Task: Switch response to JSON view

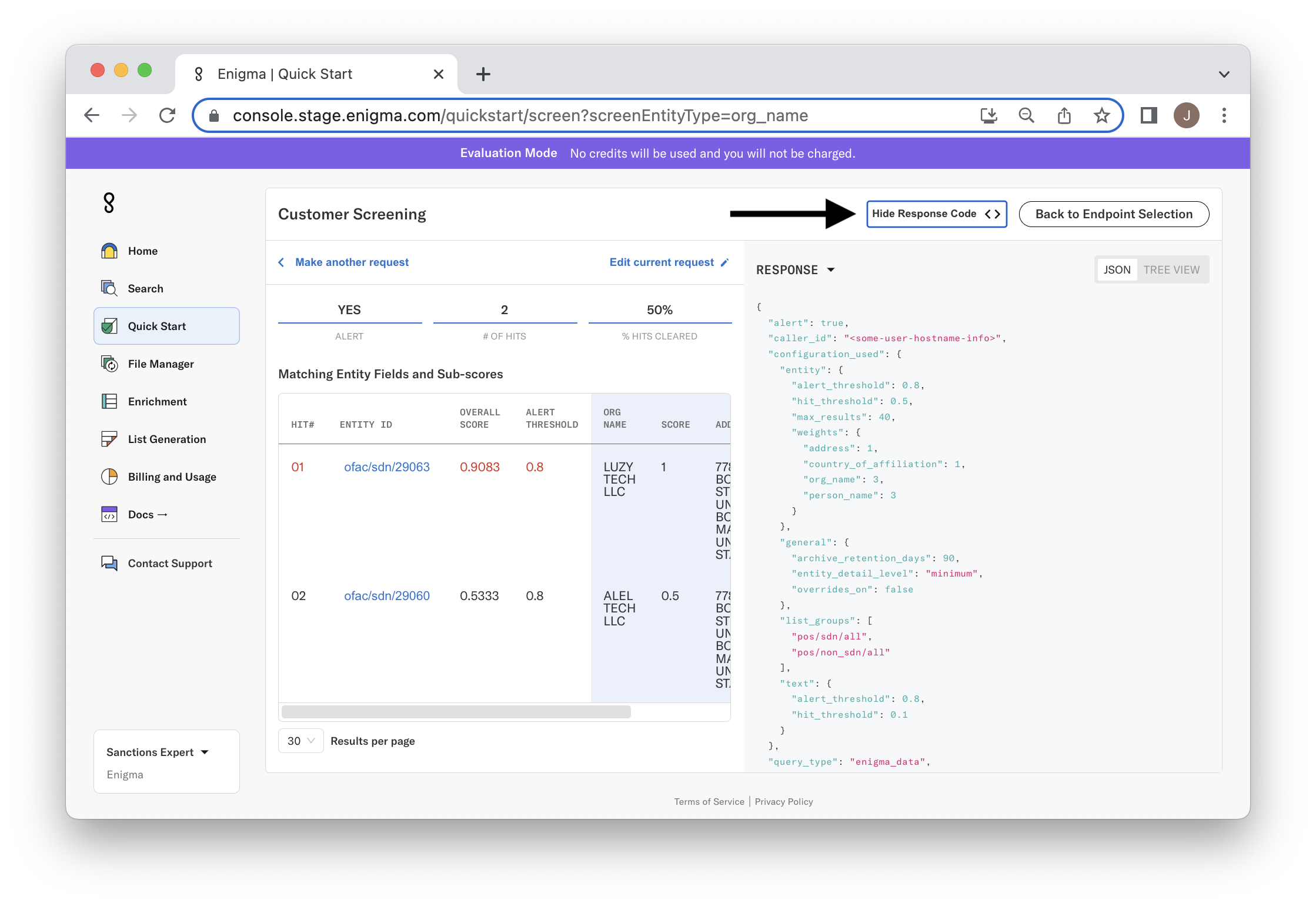Action: click(1117, 270)
